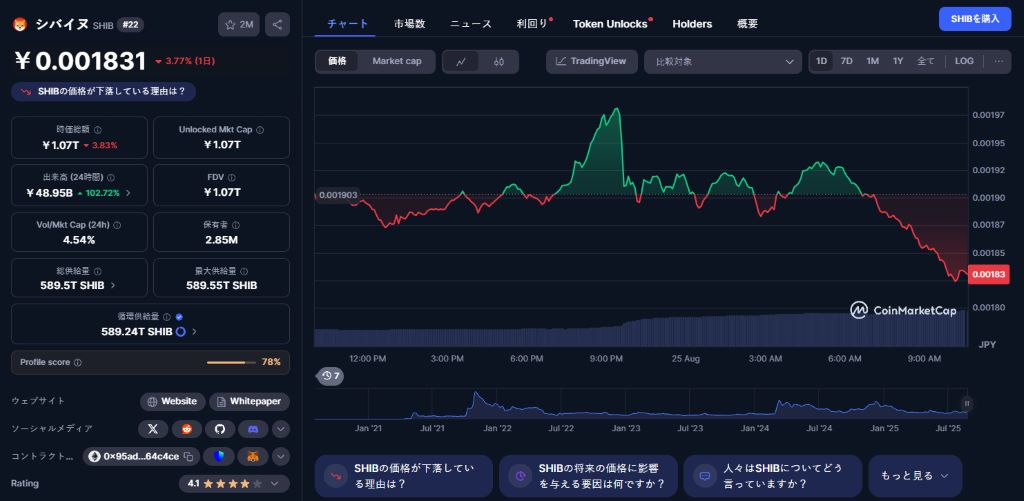Click the pause handle on the range navigator
Viewport: 1024px width, 501px height.
pos(967,404)
